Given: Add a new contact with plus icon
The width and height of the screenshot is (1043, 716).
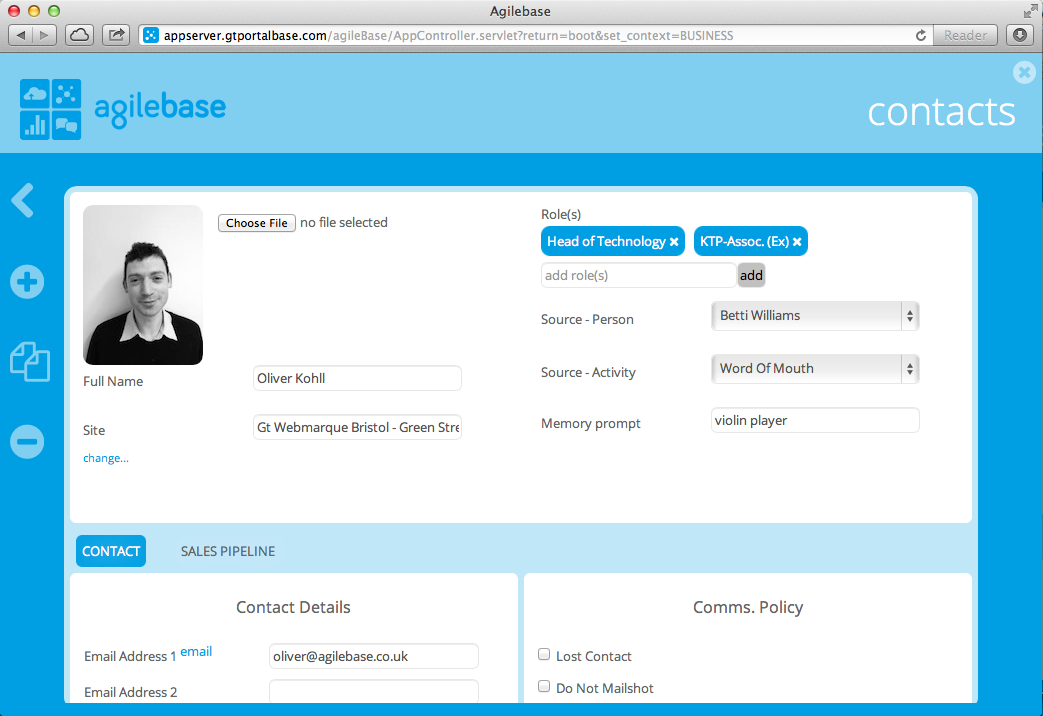Looking at the screenshot, I should pyautogui.click(x=27, y=282).
